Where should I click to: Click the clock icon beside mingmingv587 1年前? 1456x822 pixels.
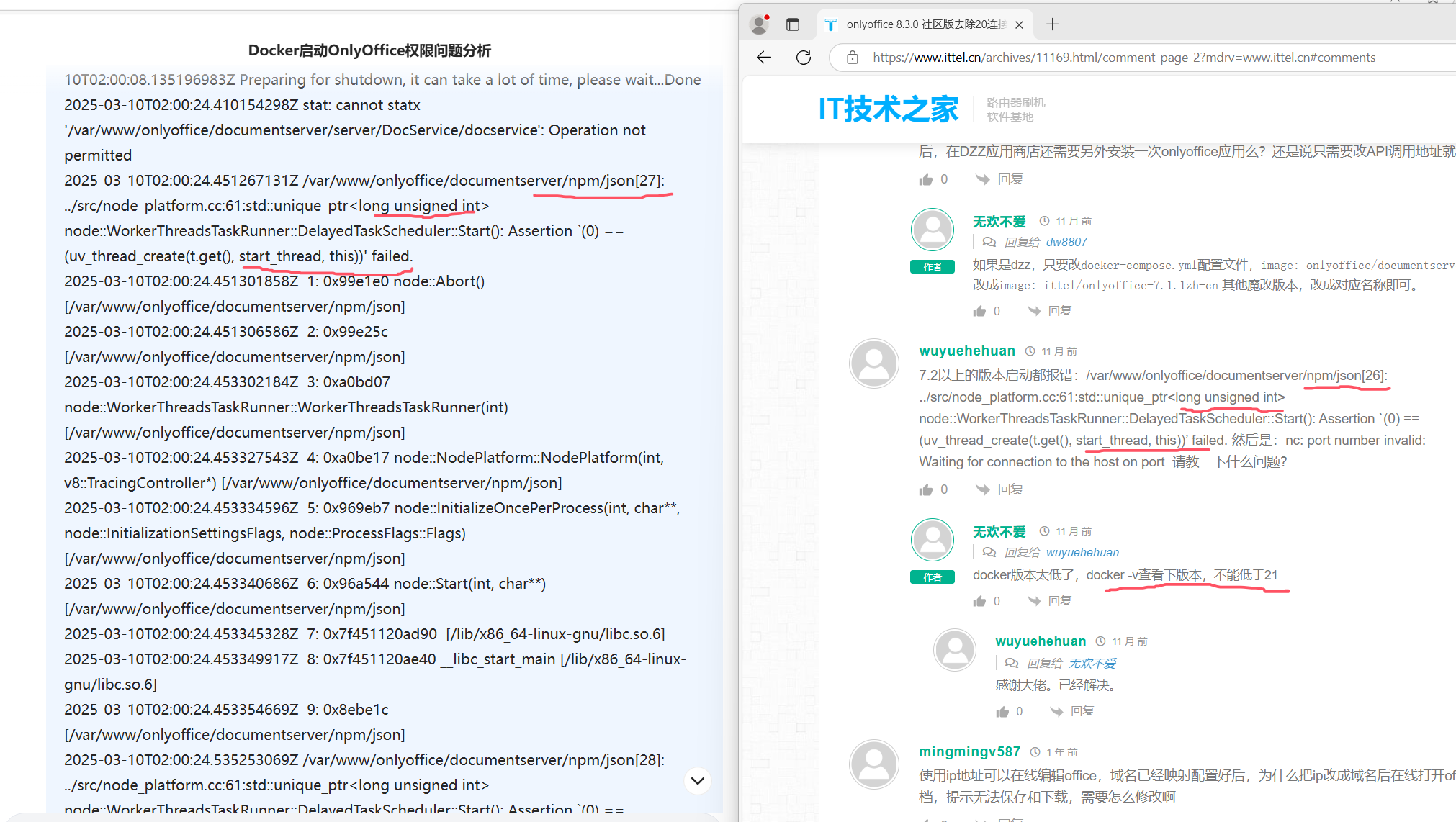coord(1035,752)
